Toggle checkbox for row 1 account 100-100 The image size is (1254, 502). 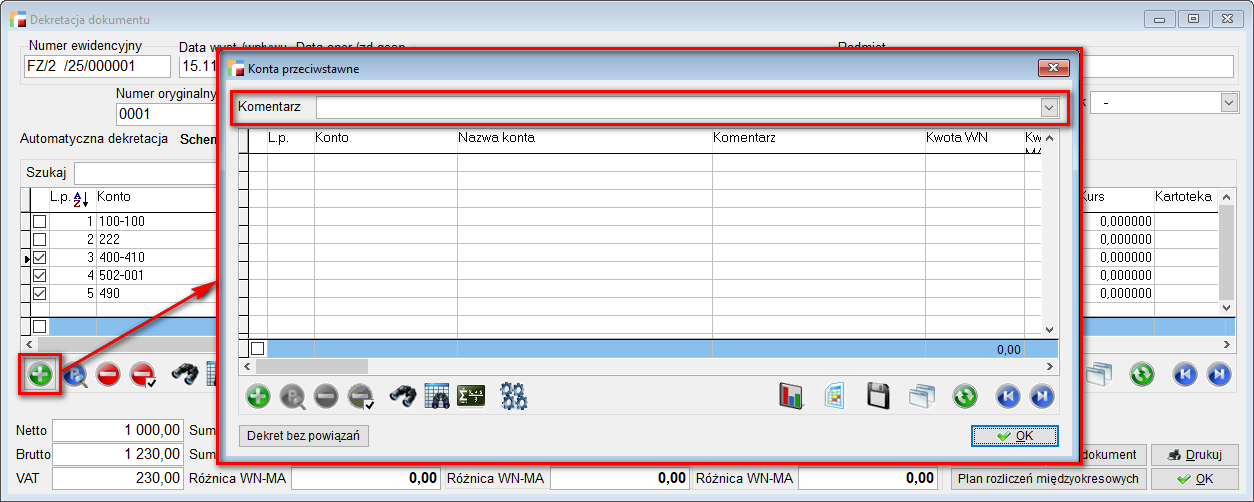(x=40, y=221)
